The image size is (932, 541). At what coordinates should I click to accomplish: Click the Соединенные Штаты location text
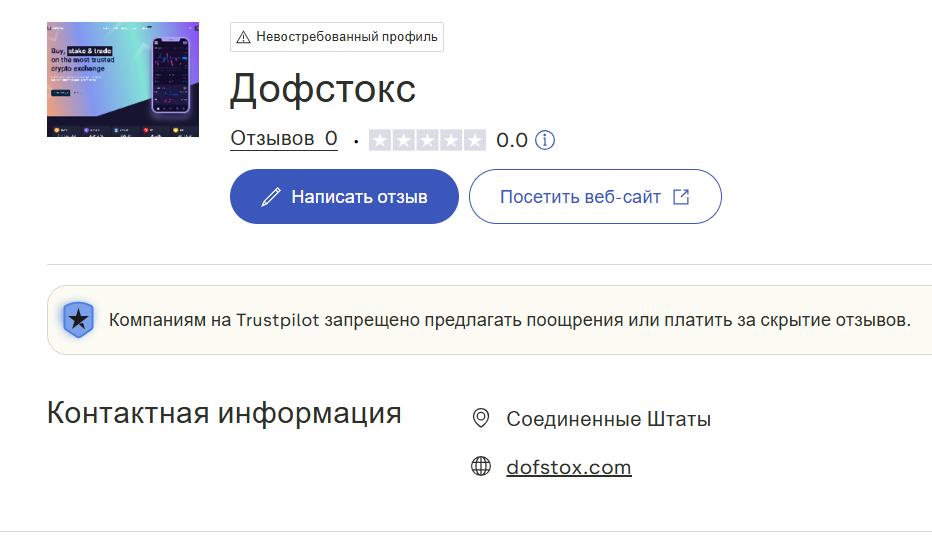click(608, 419)
